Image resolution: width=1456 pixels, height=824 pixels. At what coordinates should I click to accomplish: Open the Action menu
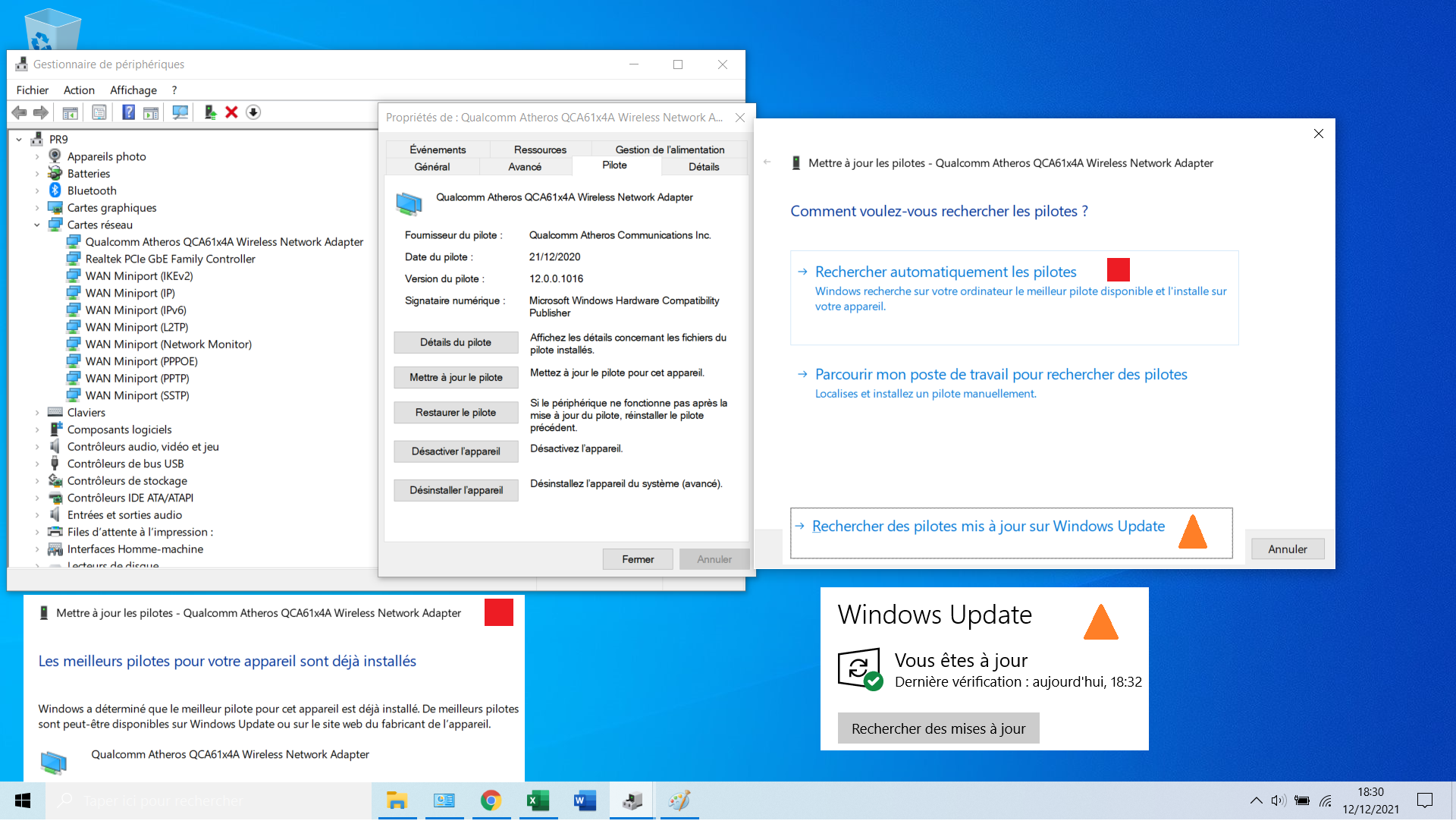(80, 90)
